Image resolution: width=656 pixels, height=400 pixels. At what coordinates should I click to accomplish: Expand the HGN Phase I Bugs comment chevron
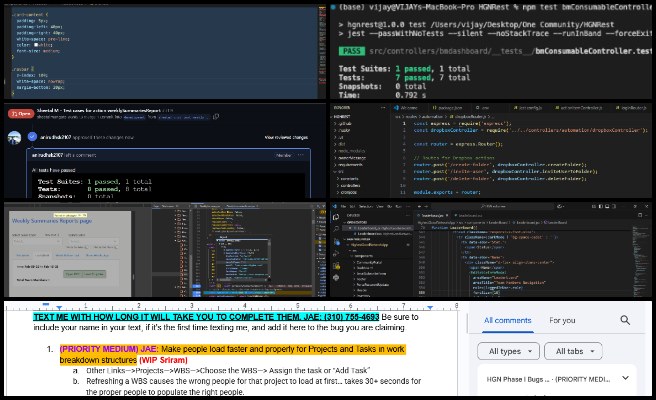pos(625,378)
